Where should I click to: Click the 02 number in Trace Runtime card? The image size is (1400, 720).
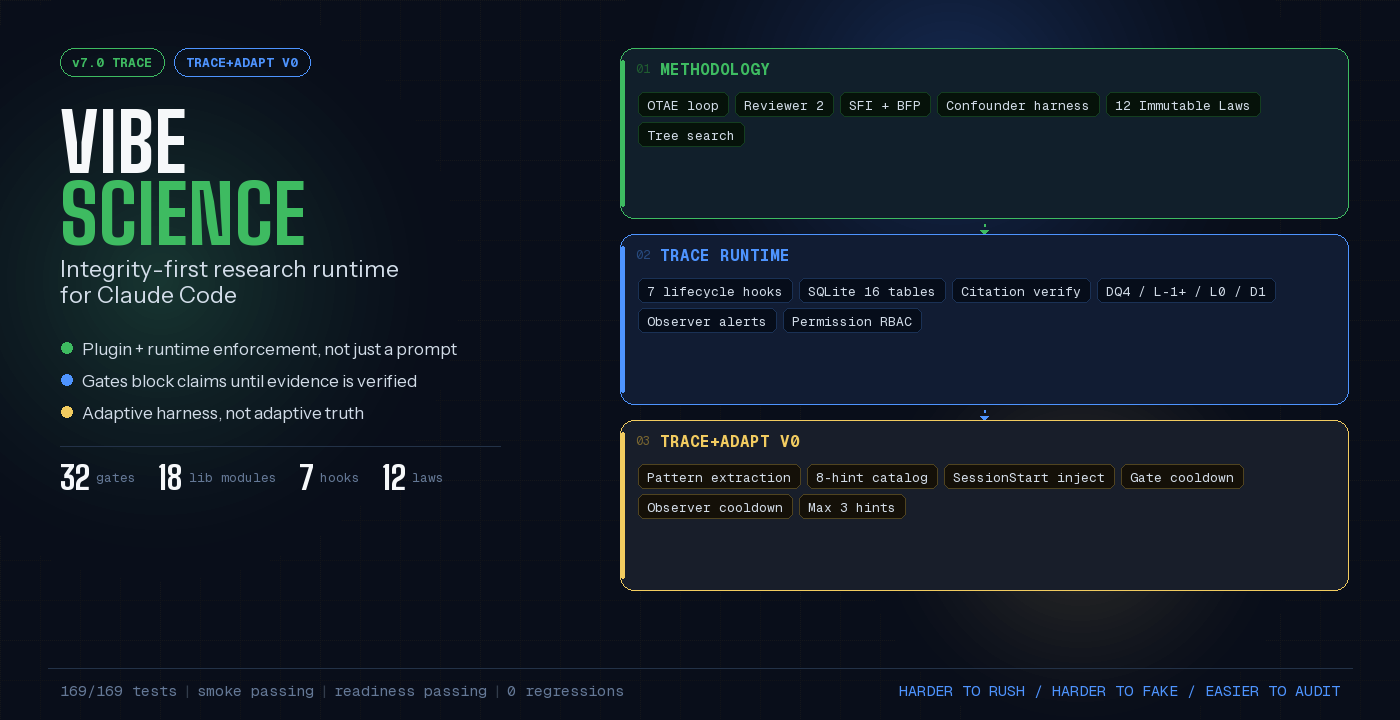pyautogui.click(x=643, y=255)
